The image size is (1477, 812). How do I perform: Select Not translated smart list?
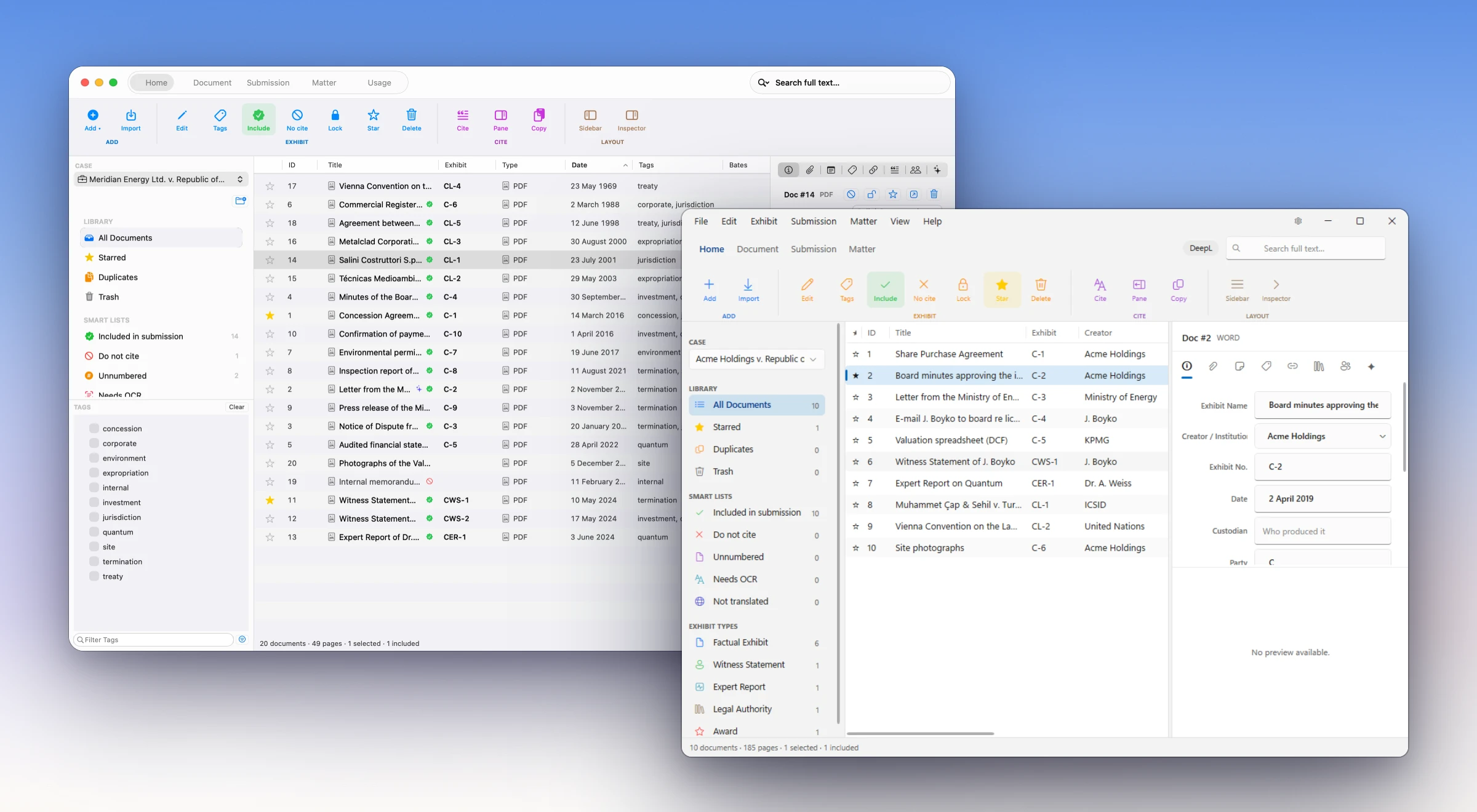click(x=756, y=601)
